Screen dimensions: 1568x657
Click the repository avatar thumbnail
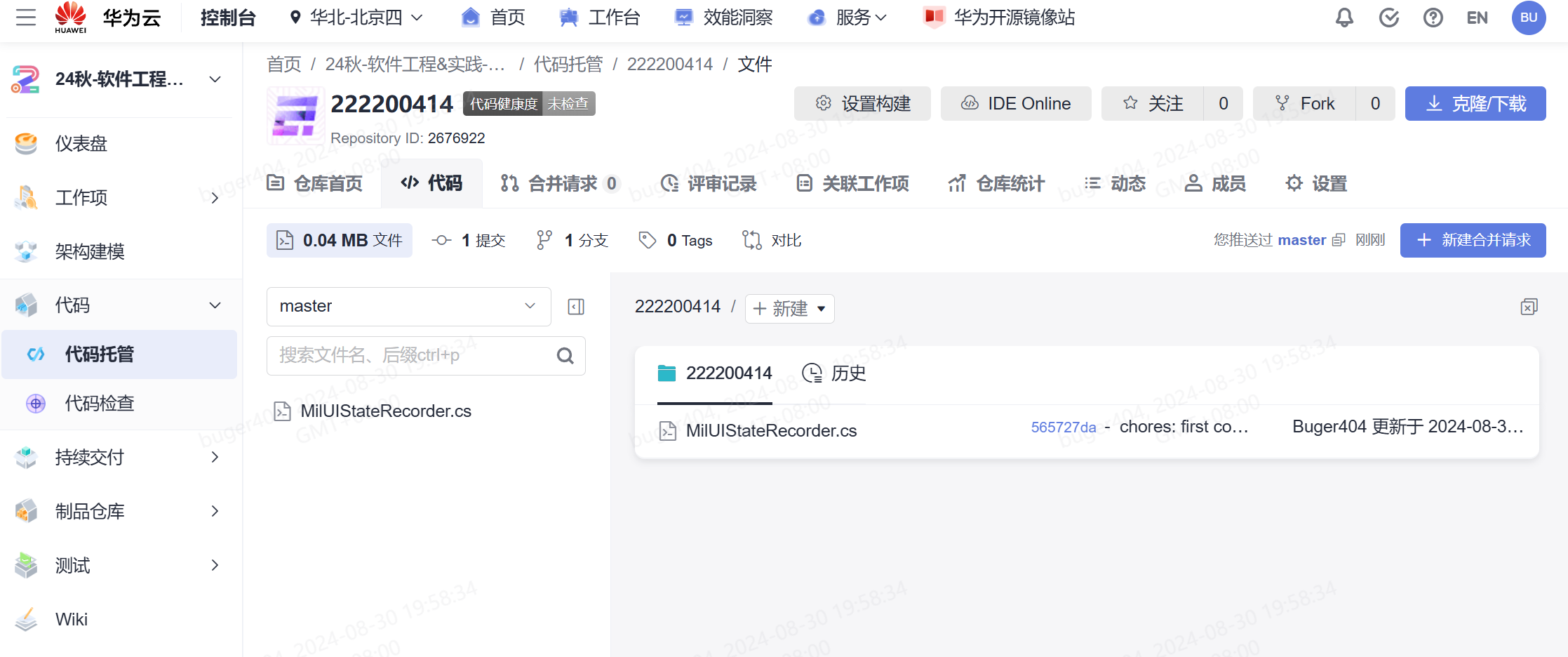(x=295, y=116)
